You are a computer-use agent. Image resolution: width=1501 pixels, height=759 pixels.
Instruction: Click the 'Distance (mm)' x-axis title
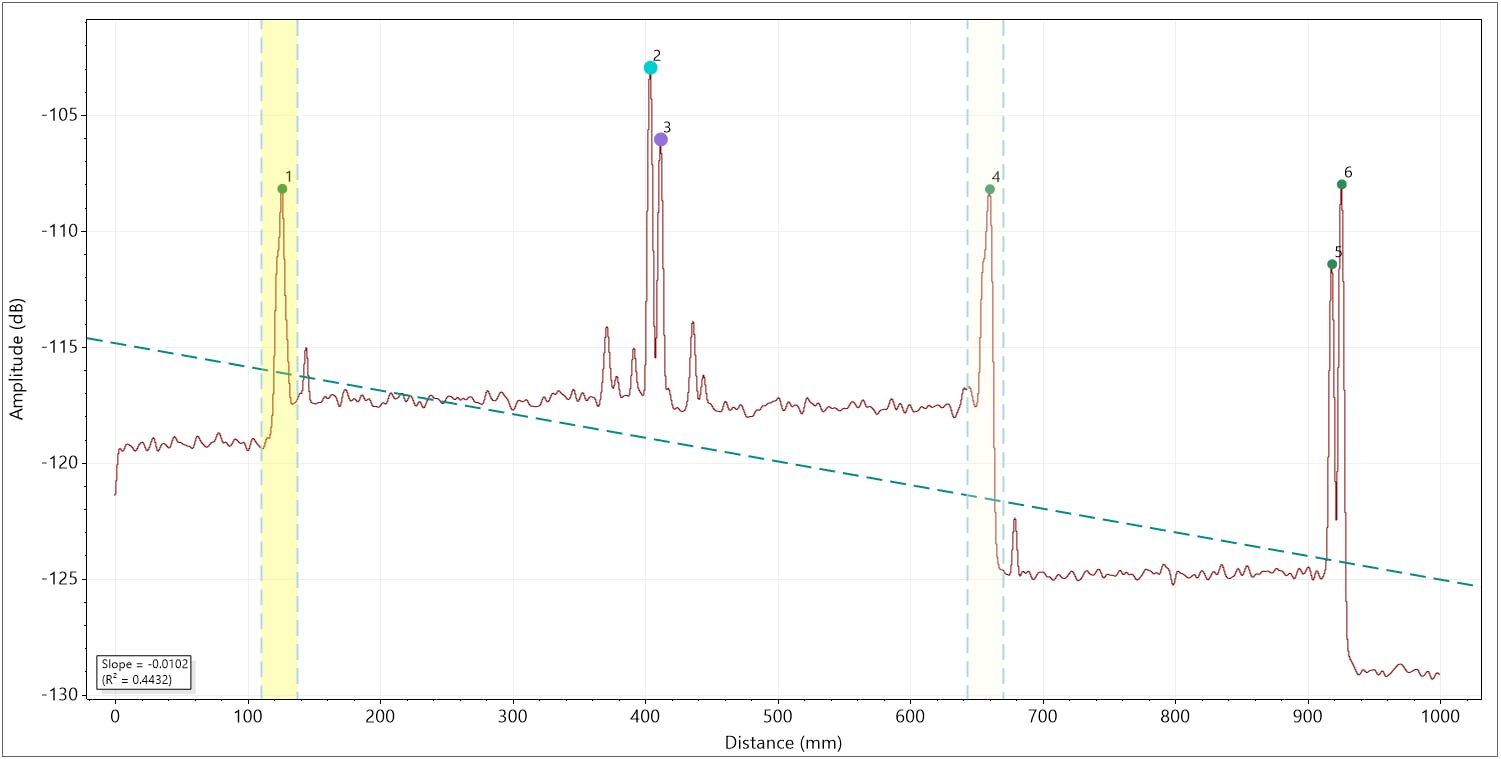click(x=783, y=743)
